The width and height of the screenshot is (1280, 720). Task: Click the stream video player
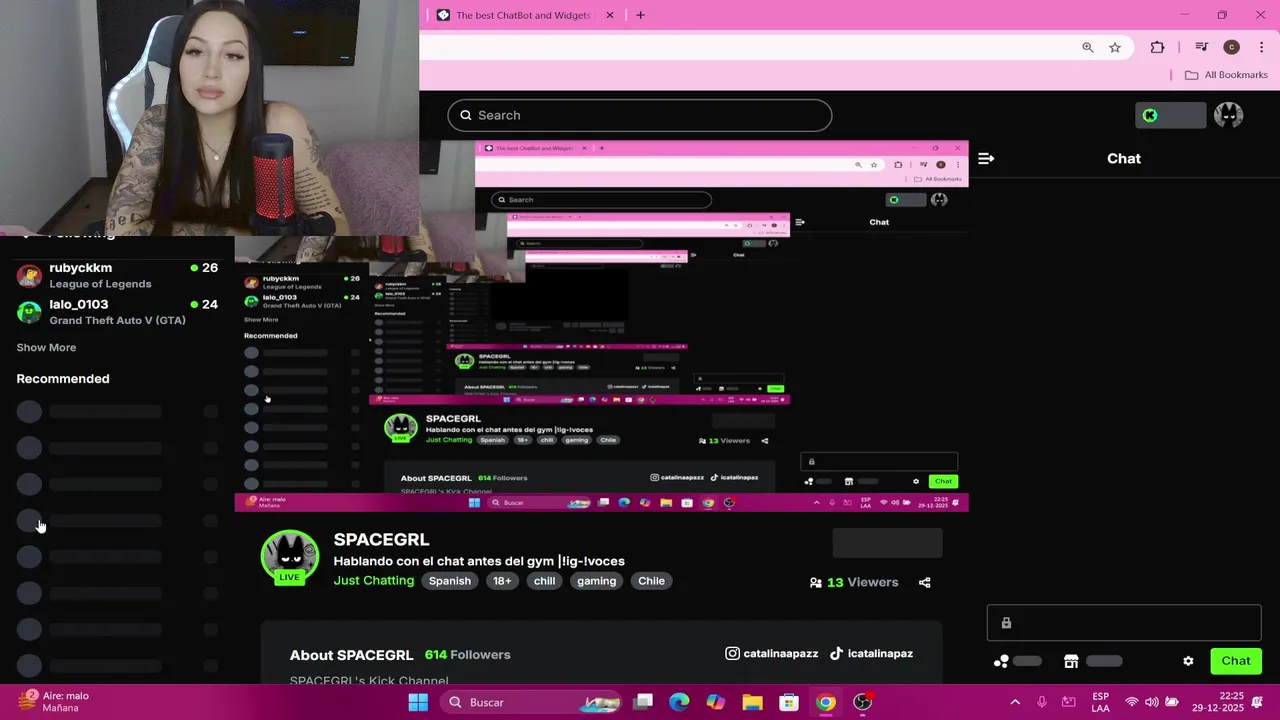coord(601,325)
